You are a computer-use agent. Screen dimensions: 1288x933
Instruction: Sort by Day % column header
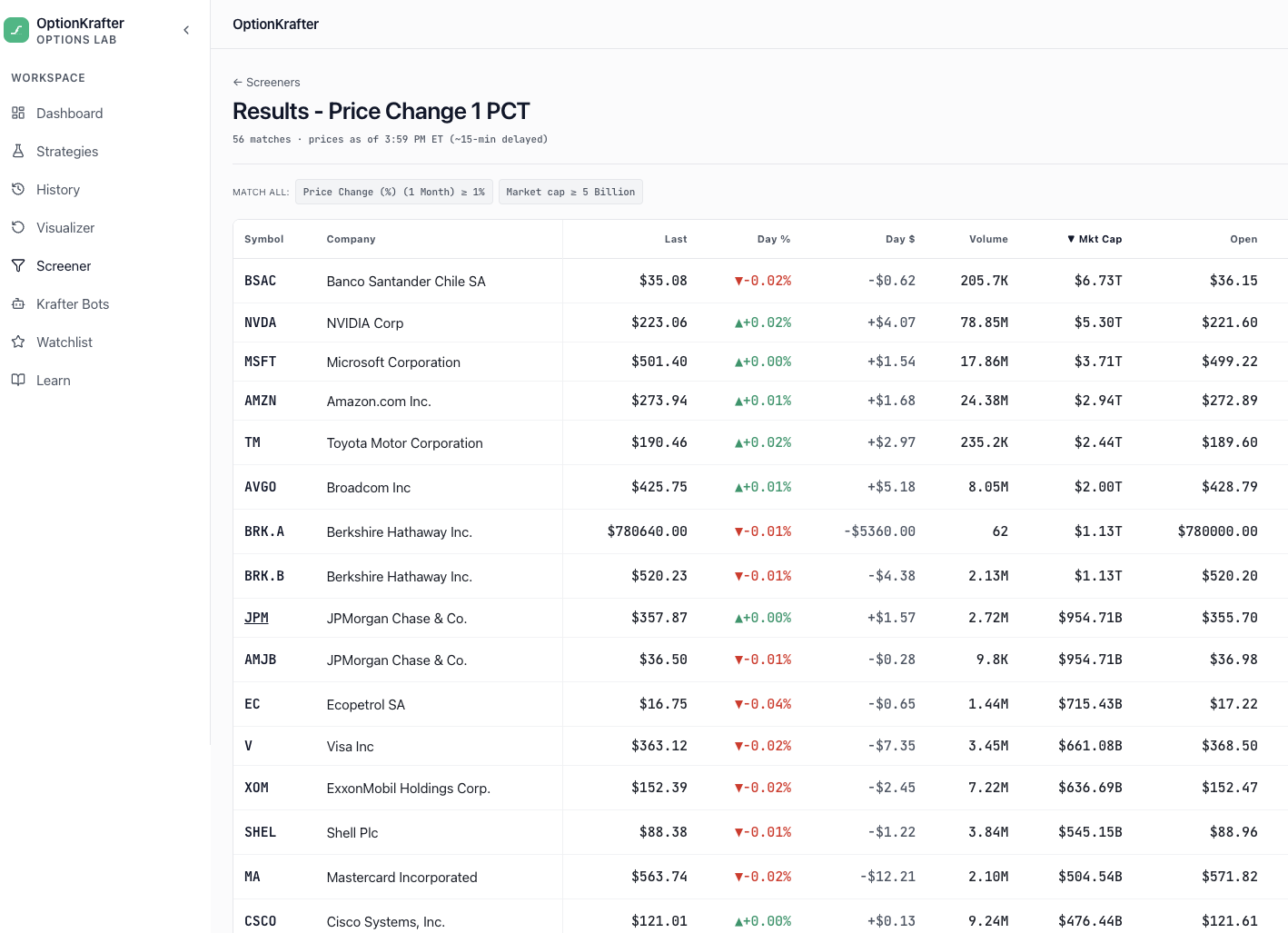[774, 239]
